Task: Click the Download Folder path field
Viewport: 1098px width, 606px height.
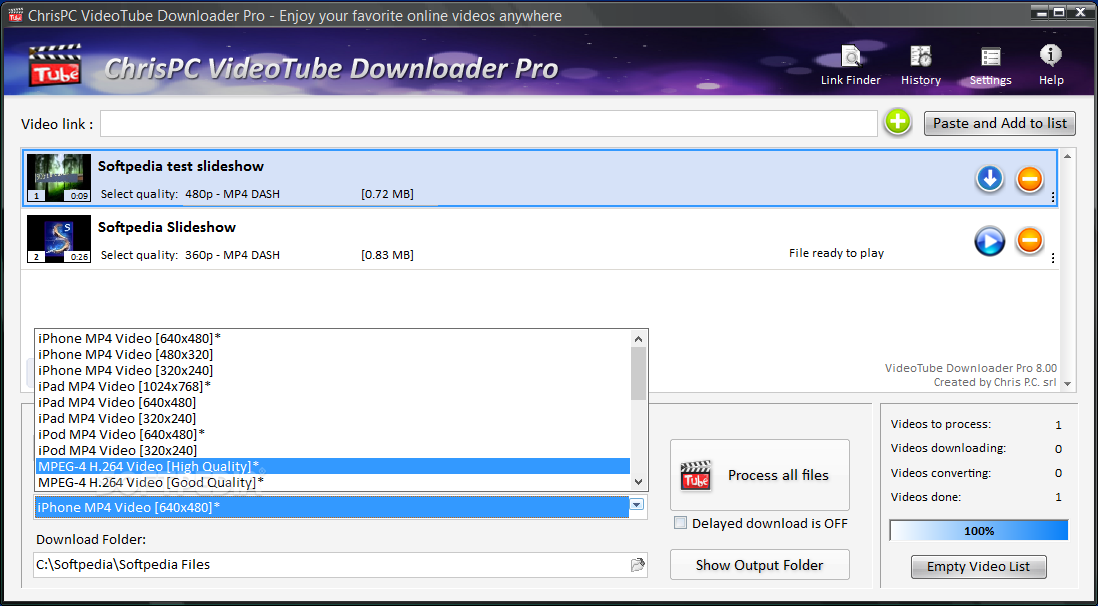Action: coord(333,565)
